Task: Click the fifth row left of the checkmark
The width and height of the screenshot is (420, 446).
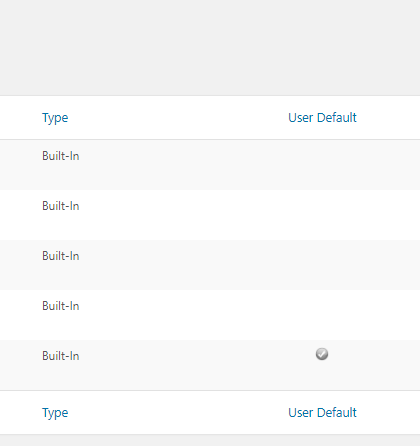Action: click(197, 365)
